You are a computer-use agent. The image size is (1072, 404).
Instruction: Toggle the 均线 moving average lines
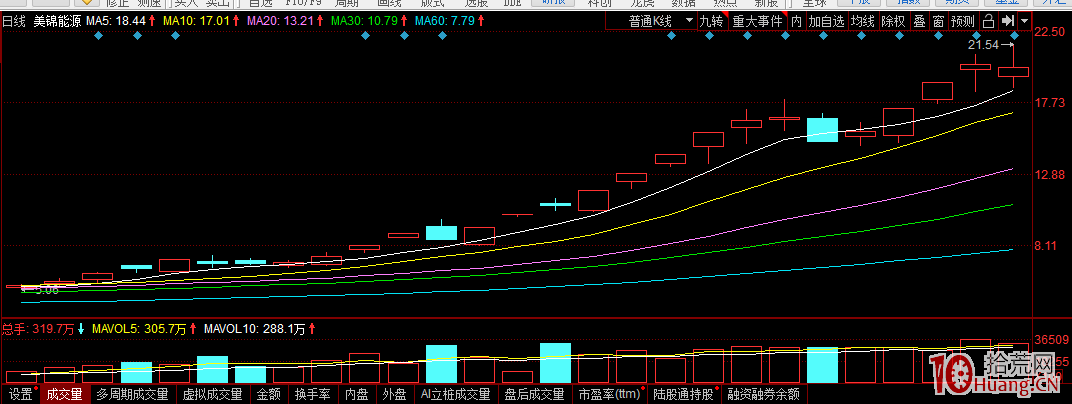pyautogui.click(x=863, y=20)
